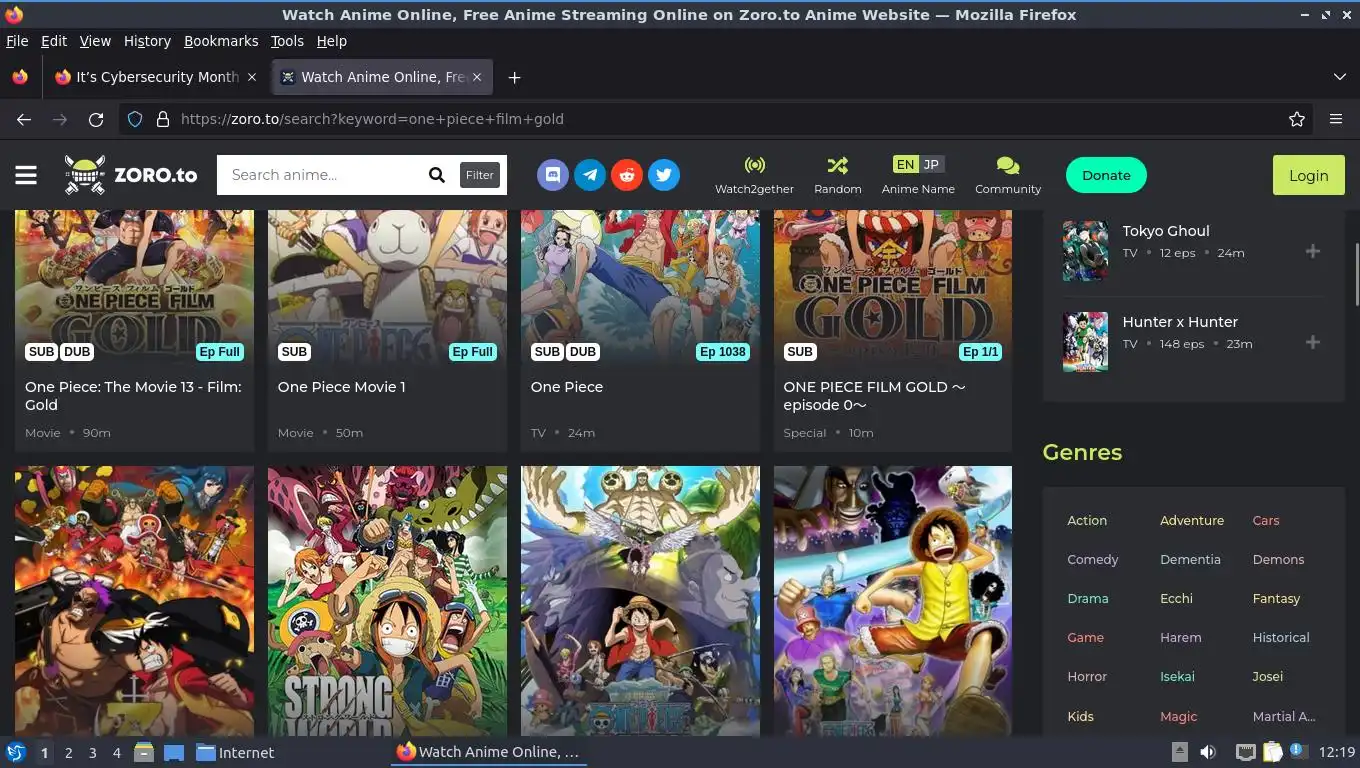1360x768 pixels.
Task: Bookmark this page with the star
Action: pos(1297,119)
